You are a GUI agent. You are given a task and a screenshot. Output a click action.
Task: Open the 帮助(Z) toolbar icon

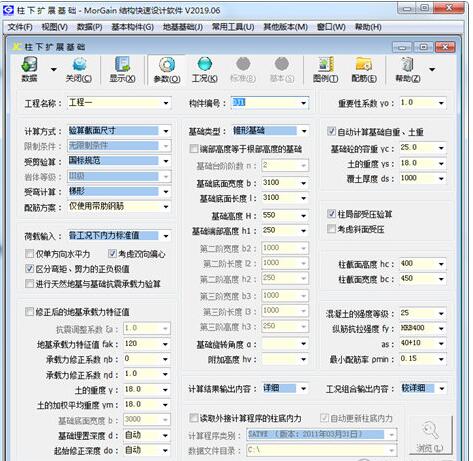408,70
